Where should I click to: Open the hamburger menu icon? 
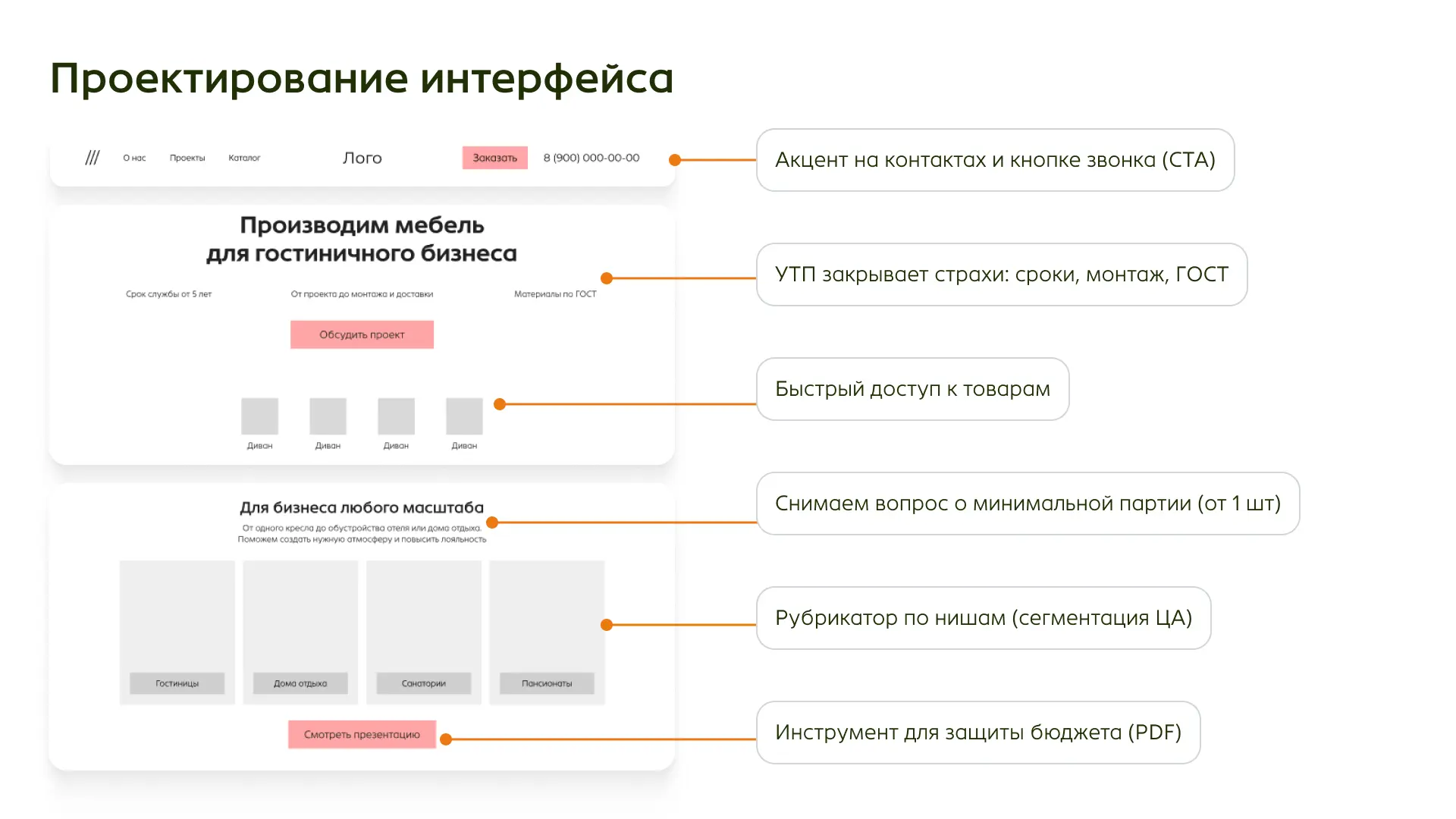click(93, 158)
